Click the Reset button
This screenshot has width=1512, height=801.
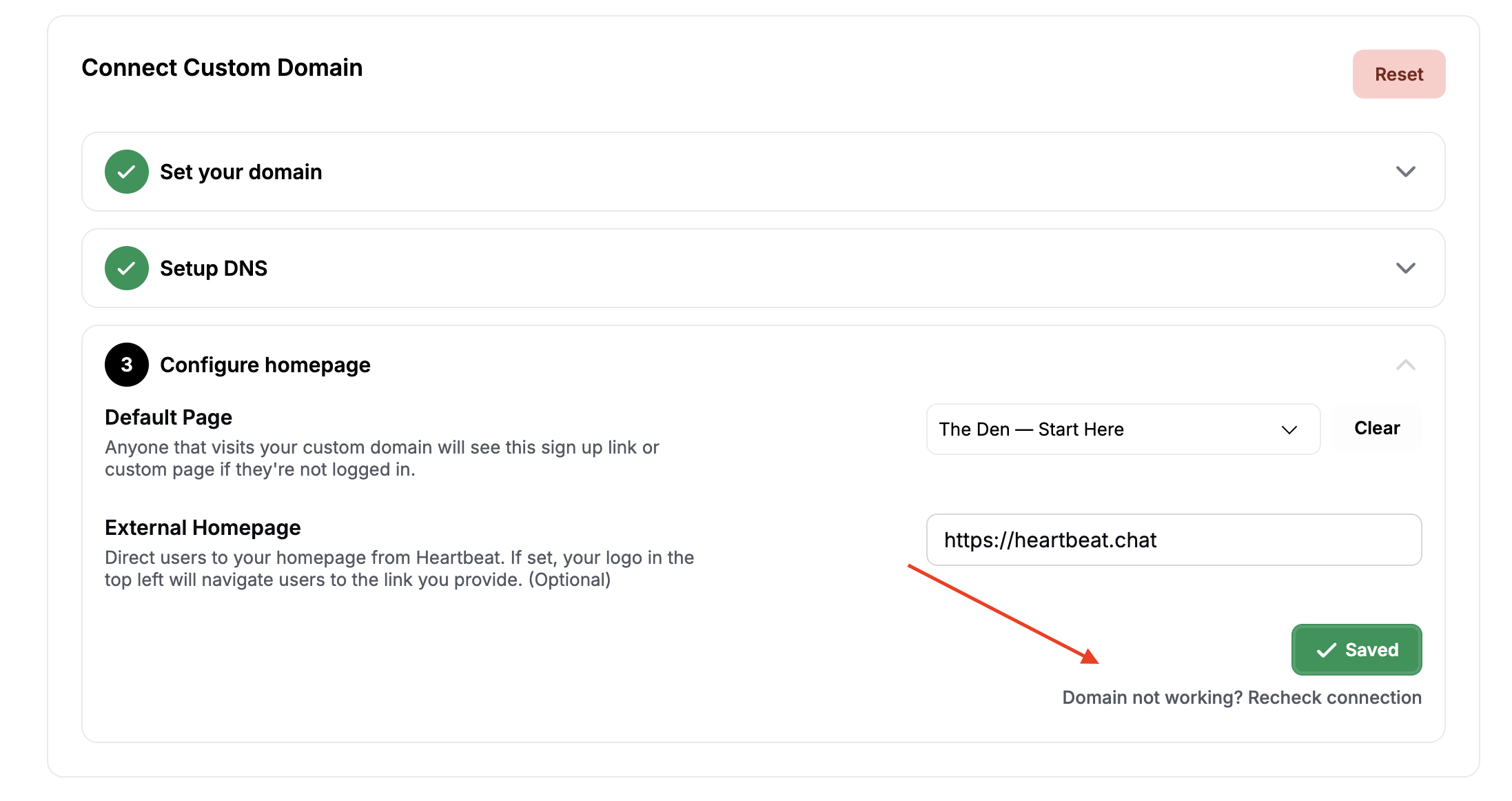click(1399, 74)
